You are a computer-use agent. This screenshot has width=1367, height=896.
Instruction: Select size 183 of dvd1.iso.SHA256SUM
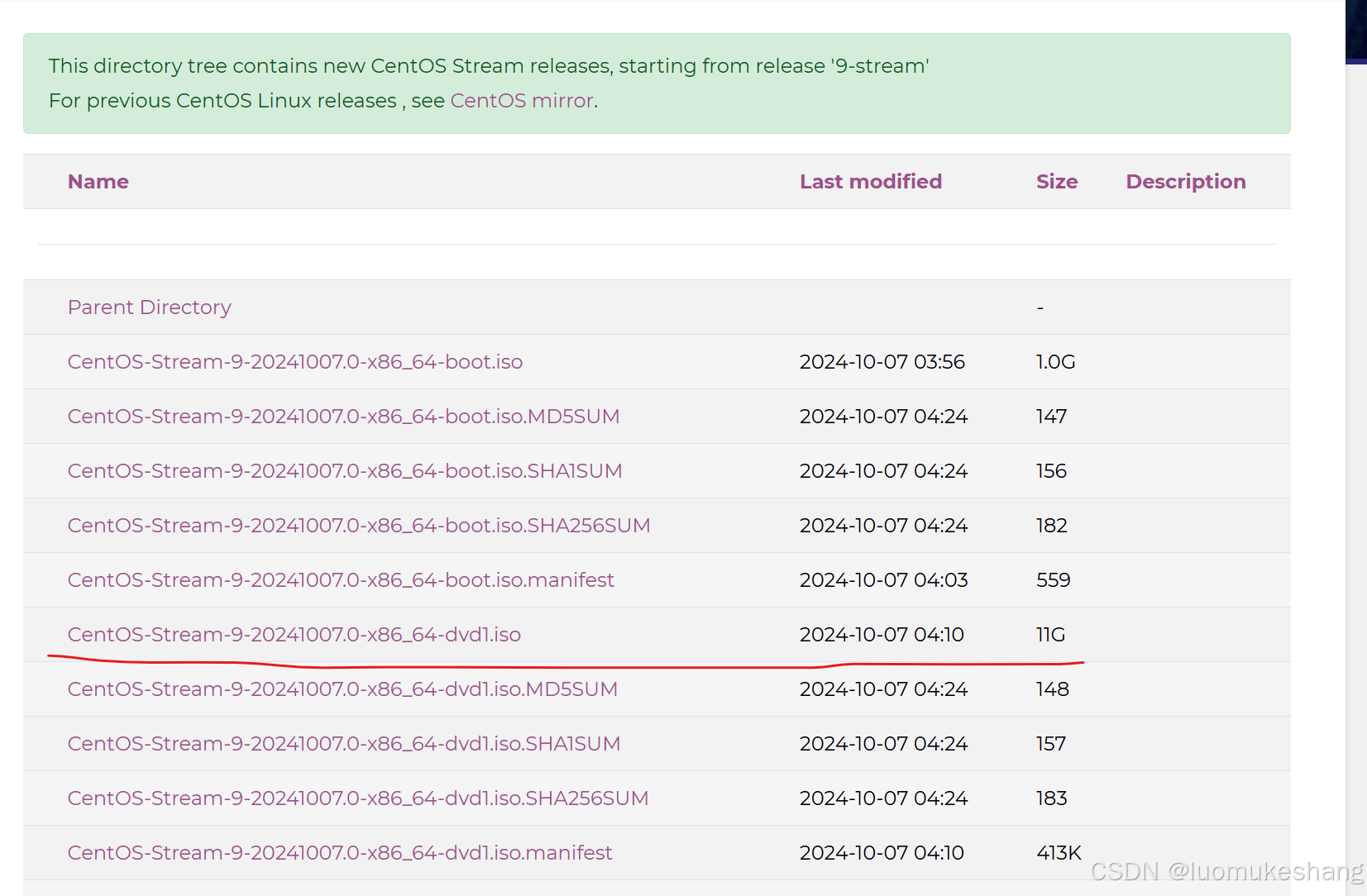coord(1052,798)
